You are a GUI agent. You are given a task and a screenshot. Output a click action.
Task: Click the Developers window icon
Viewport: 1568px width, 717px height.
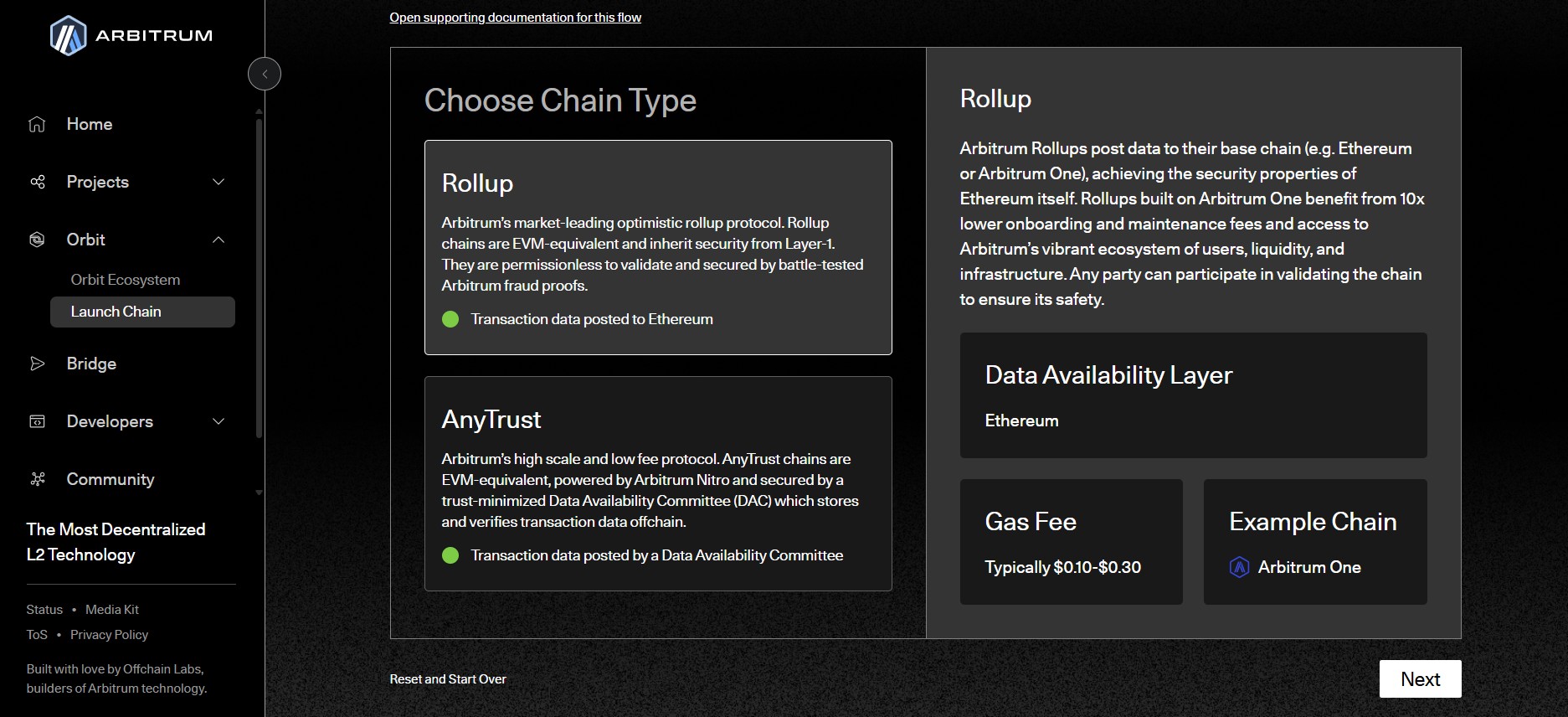click(37, 421)
